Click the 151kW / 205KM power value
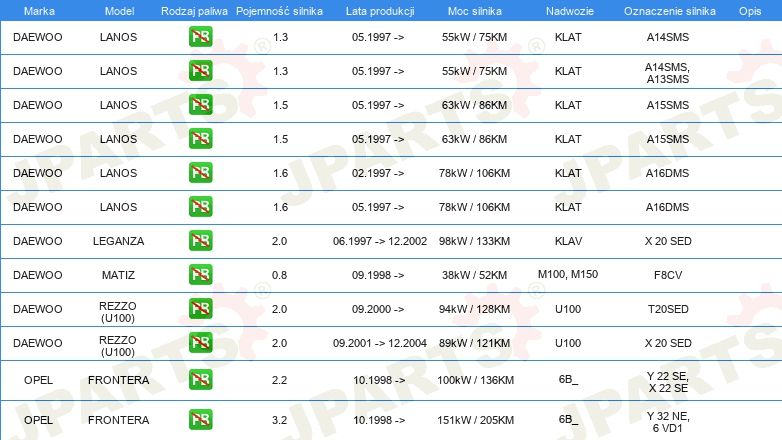This screenshot has height=440, width=782. click(x=475, y=420)
